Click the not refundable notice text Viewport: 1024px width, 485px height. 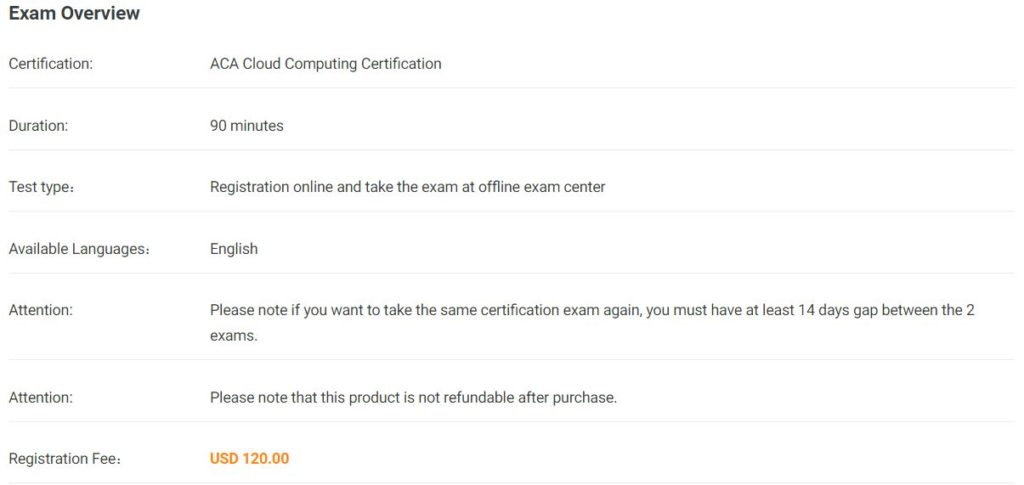pos(413,398)
